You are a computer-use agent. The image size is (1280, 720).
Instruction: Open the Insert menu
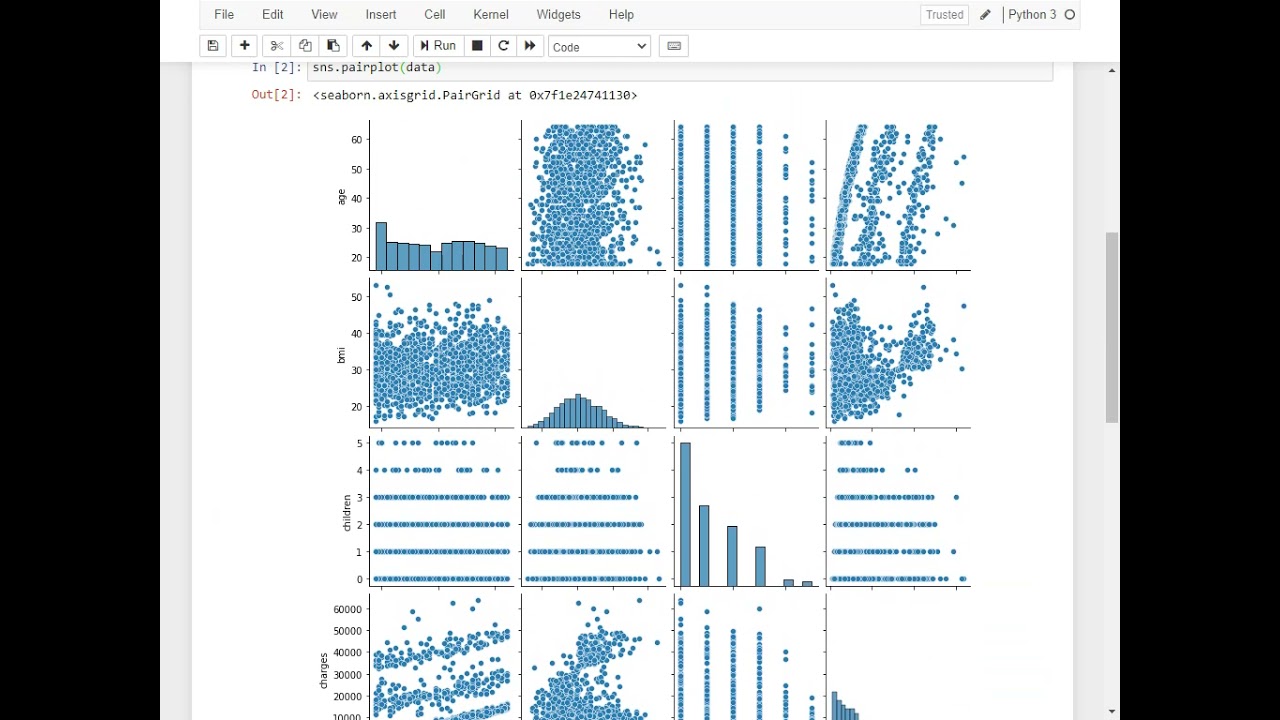(x=381, y=14)
